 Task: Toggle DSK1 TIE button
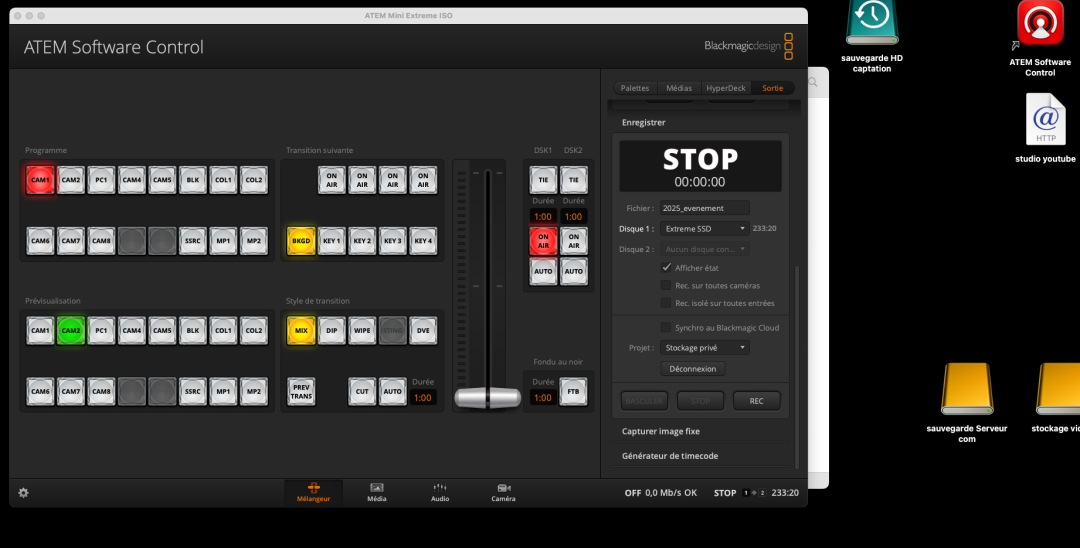click(543, 180)
